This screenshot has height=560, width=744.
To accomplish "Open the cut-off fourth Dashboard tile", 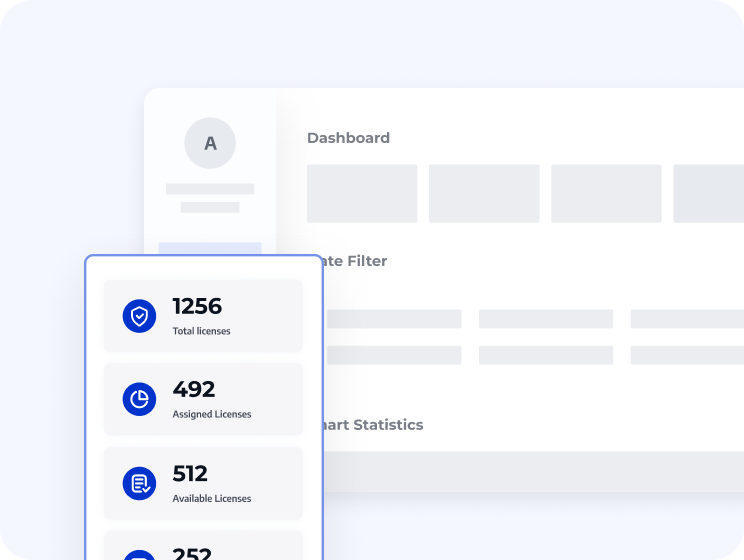I will click(x=708, y=193).
